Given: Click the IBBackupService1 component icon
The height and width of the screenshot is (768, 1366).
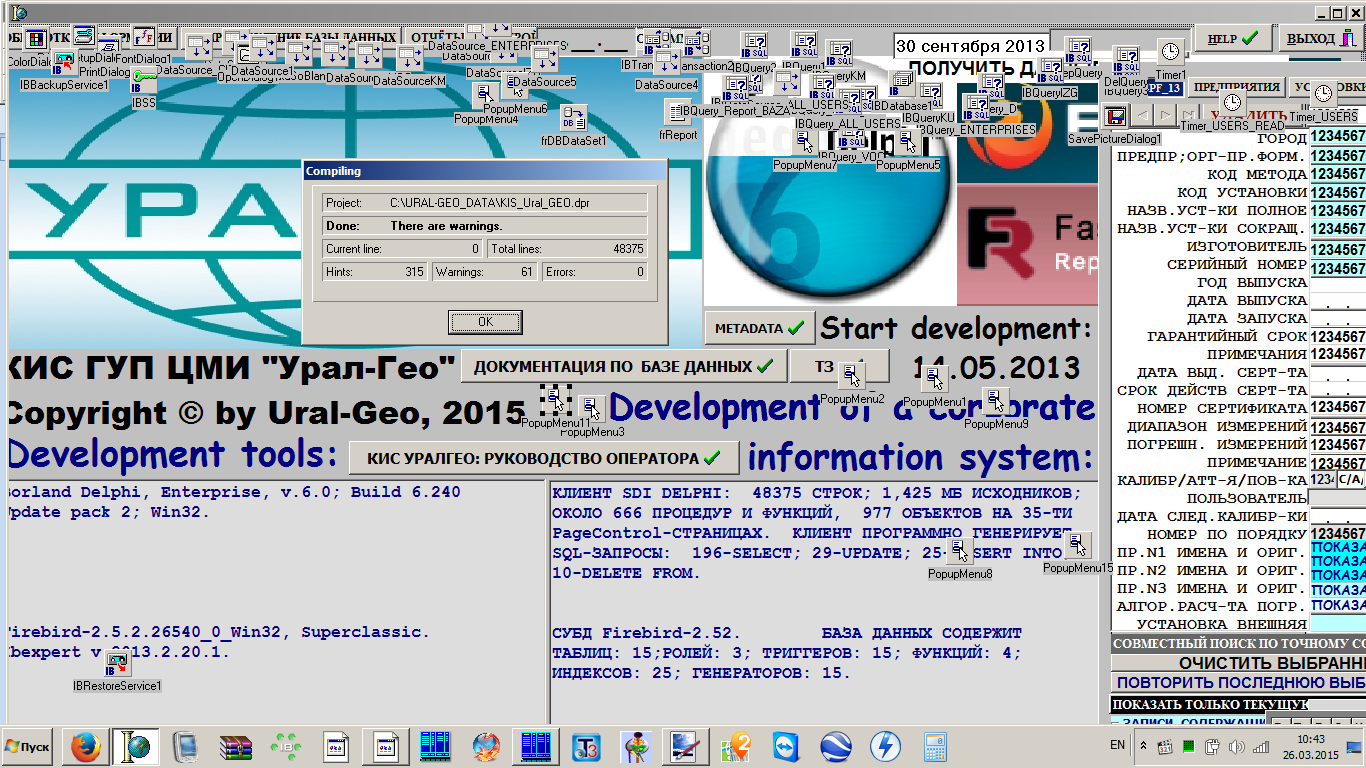Looking at the screenshot, I should [x=65, y=64].
